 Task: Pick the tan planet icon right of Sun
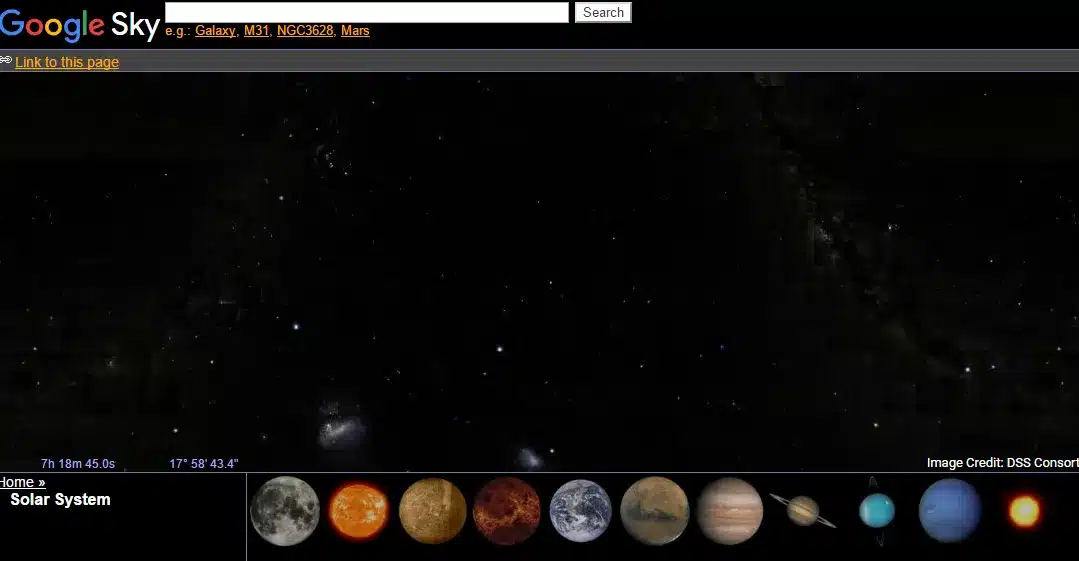pyautogui.click(x=433, y=511)
